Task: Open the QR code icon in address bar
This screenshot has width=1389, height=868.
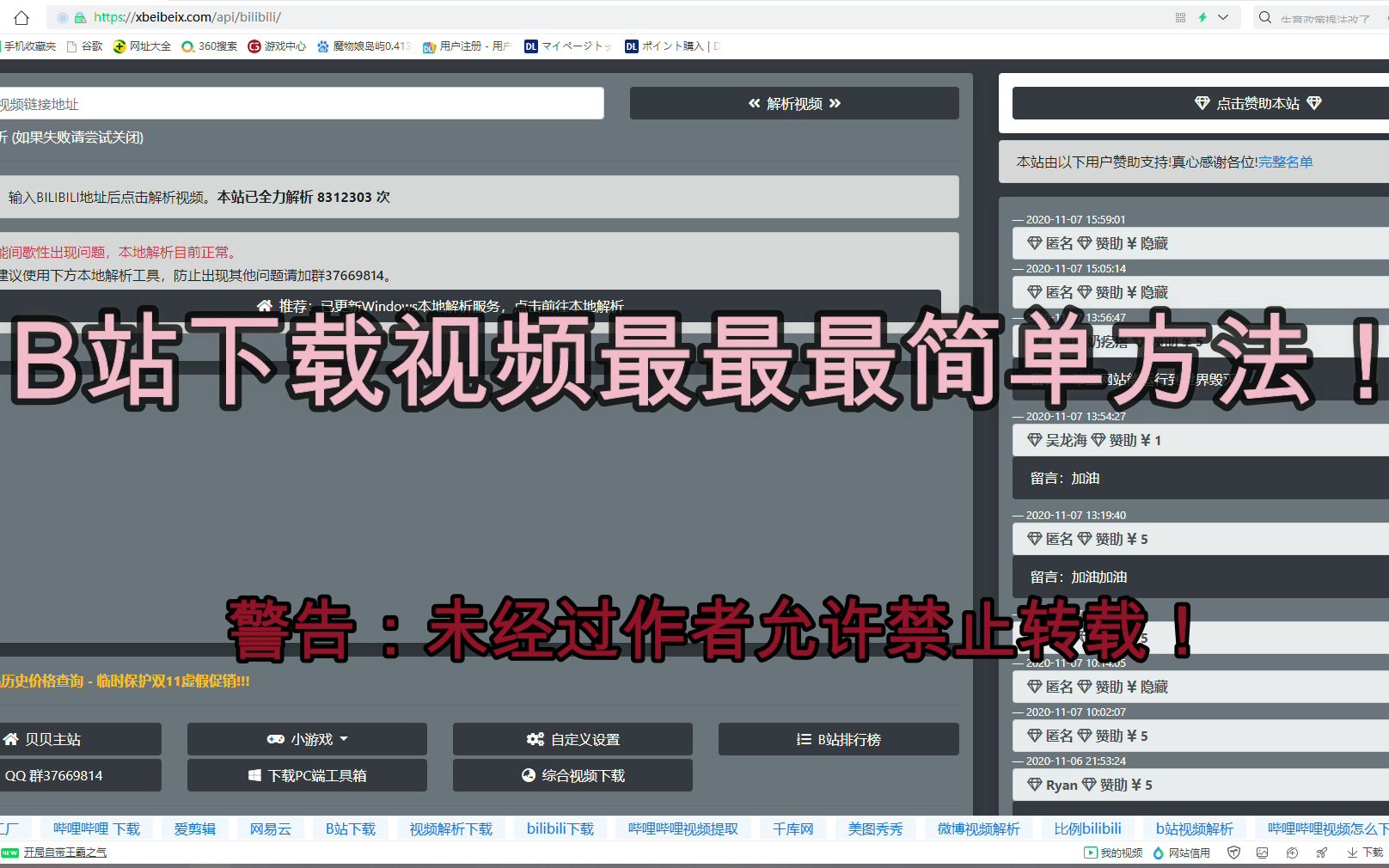Action: click(1180, 17)
